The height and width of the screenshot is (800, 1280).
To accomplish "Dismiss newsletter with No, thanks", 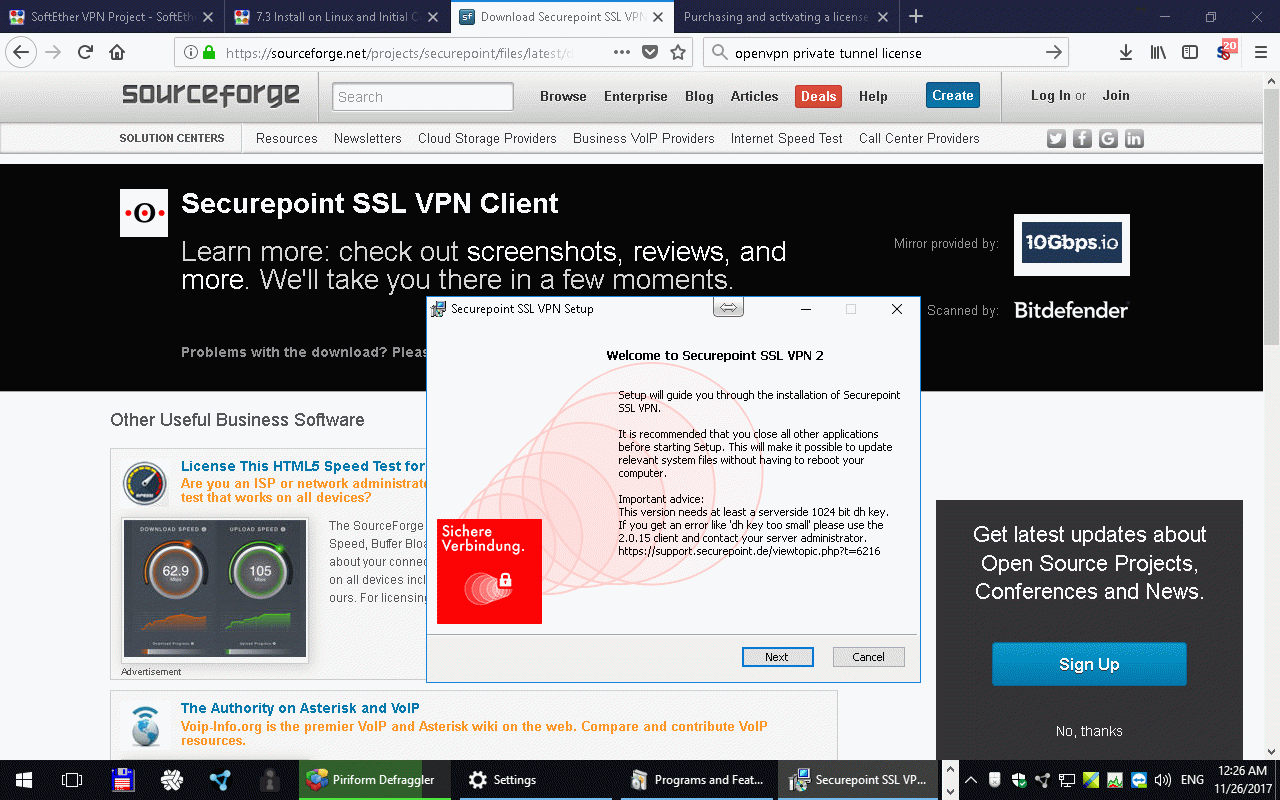I will (1089, 731).
